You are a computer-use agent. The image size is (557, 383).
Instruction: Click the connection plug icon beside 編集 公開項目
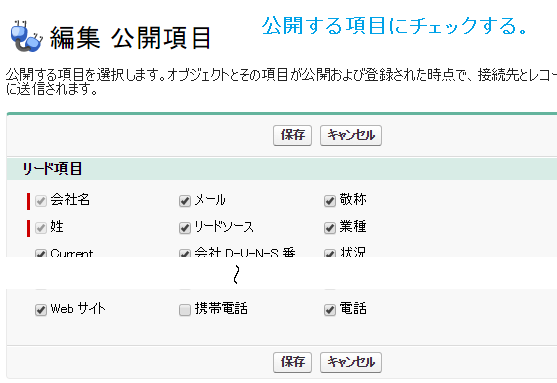click(27, 36)
